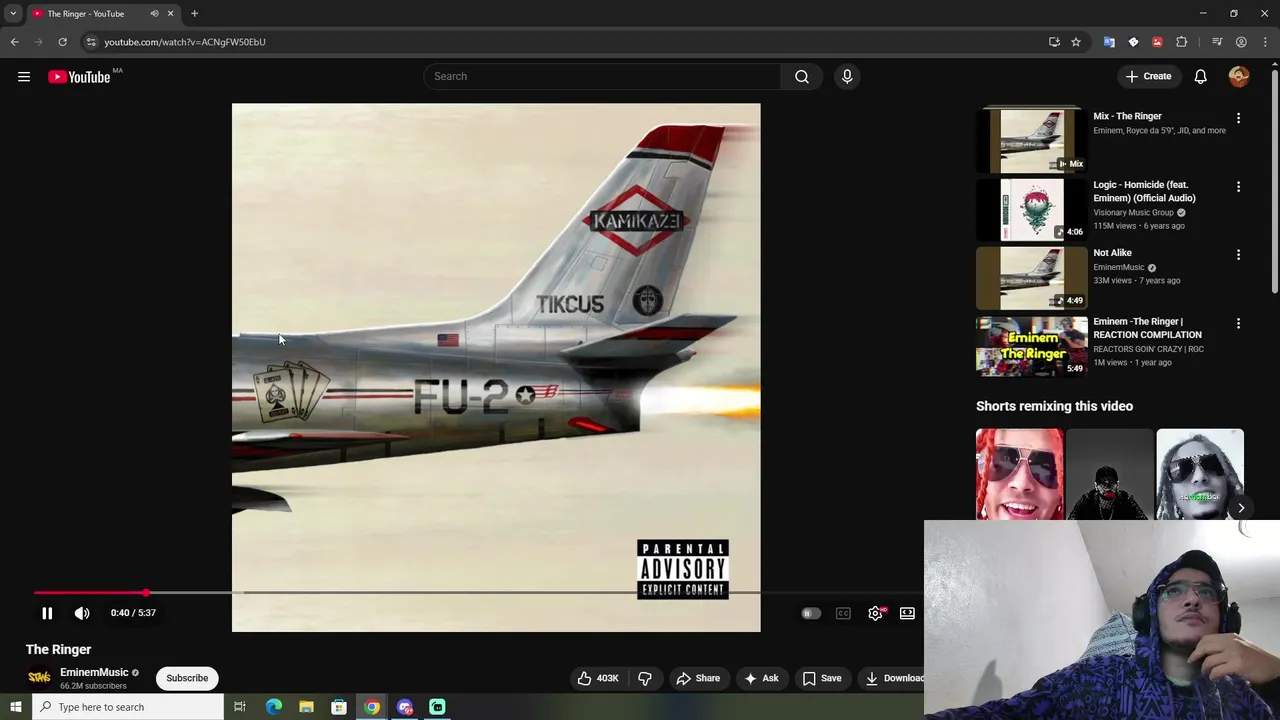Close The Ringer browser tab
Image resolution: width=1280 pixels, height=720 pixels.
click(170, 14)
